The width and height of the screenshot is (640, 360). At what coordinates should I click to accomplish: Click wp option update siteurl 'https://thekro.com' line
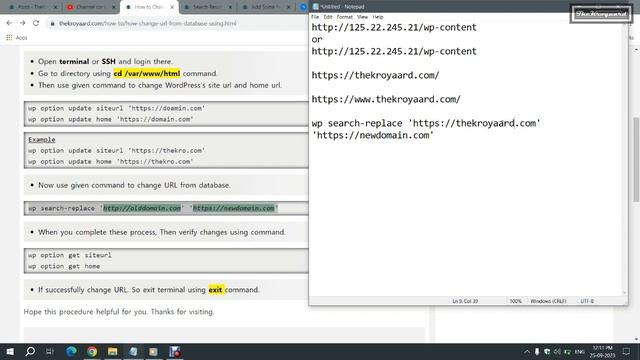(116, 151)
